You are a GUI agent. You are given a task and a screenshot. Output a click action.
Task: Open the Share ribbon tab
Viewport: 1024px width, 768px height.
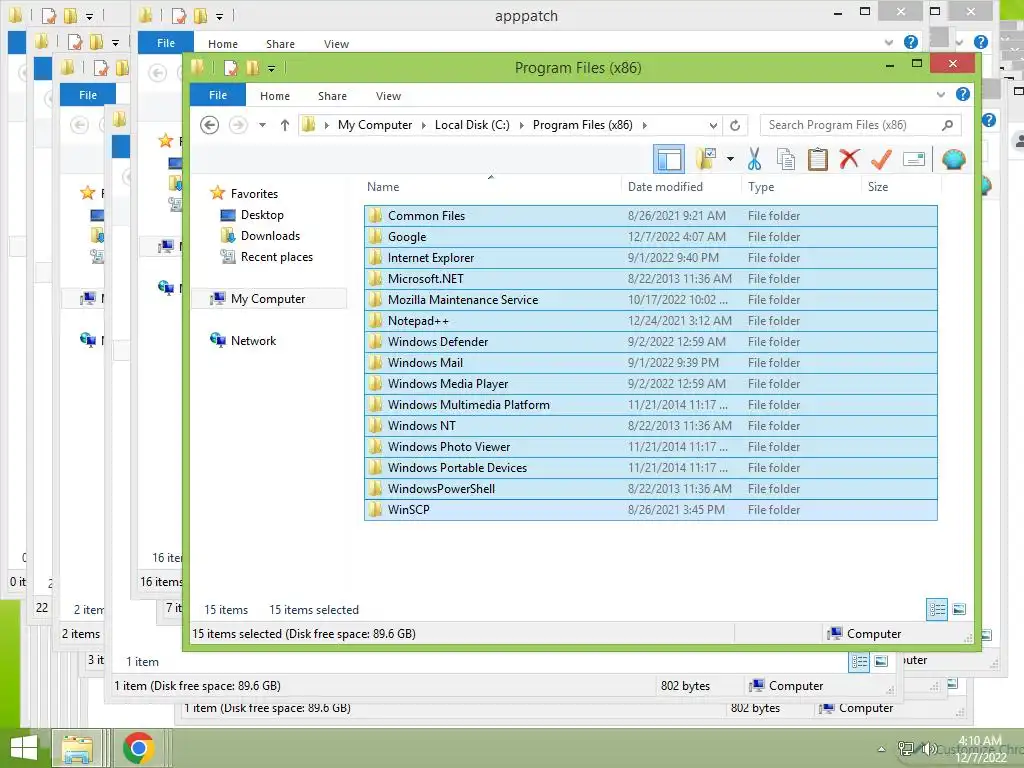tap(332, 96)
